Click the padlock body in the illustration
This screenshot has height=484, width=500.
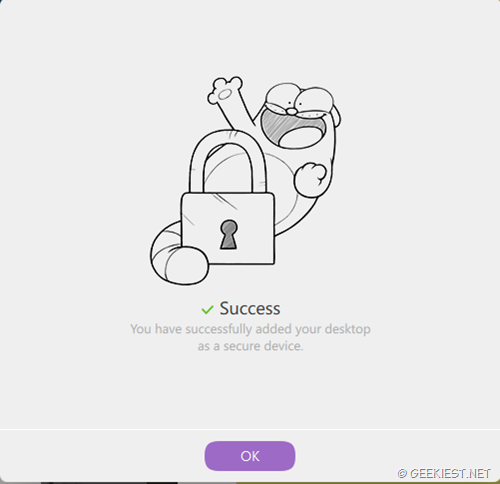click(228, 229)
